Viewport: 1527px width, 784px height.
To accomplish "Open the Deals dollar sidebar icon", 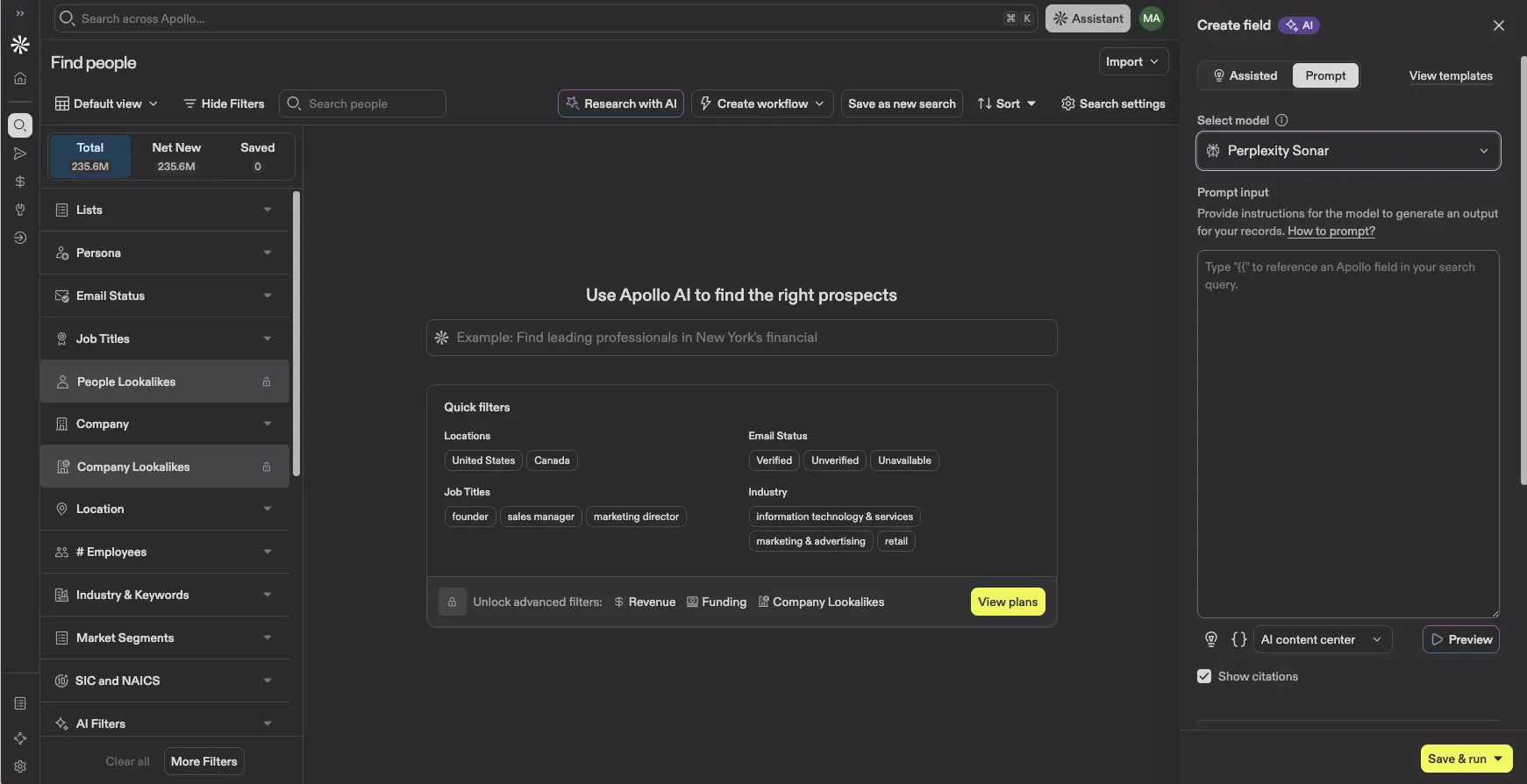I will pyautogui.click(x=20, y=182).
